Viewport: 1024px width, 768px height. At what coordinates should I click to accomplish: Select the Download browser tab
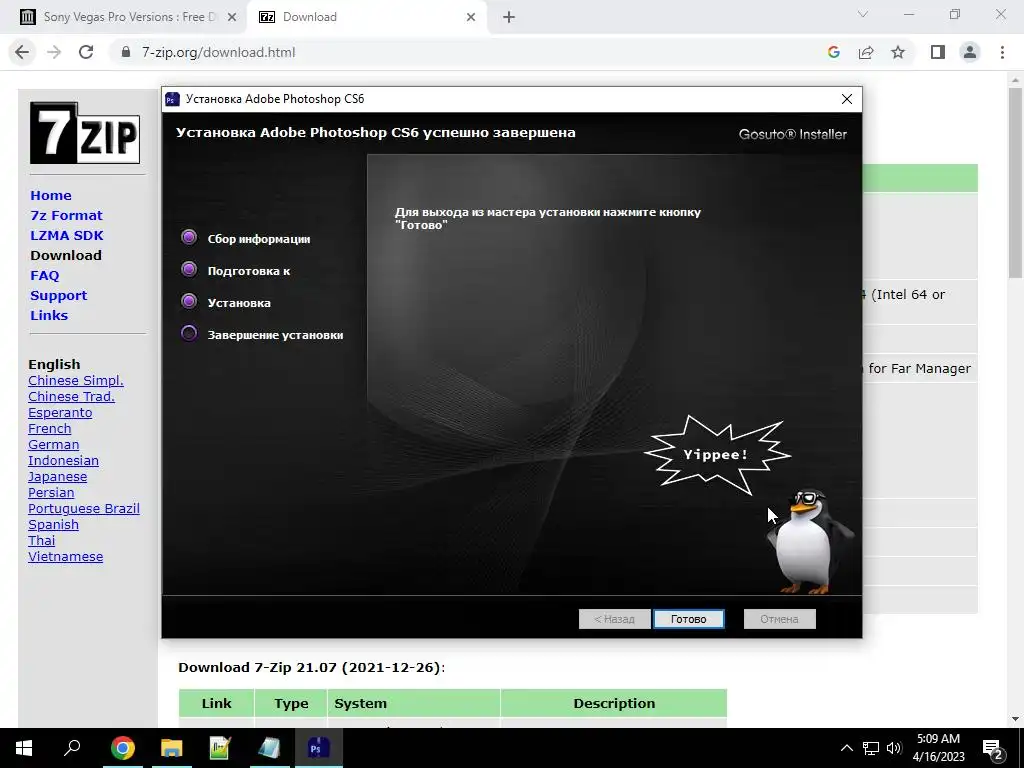(366, 17)
